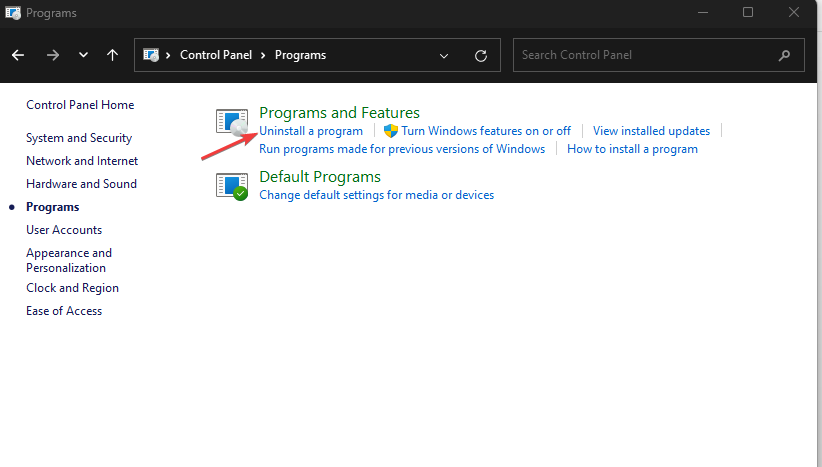822x467 pixels.
Task: Click the search magnifier icon
Action: [784, 55]
